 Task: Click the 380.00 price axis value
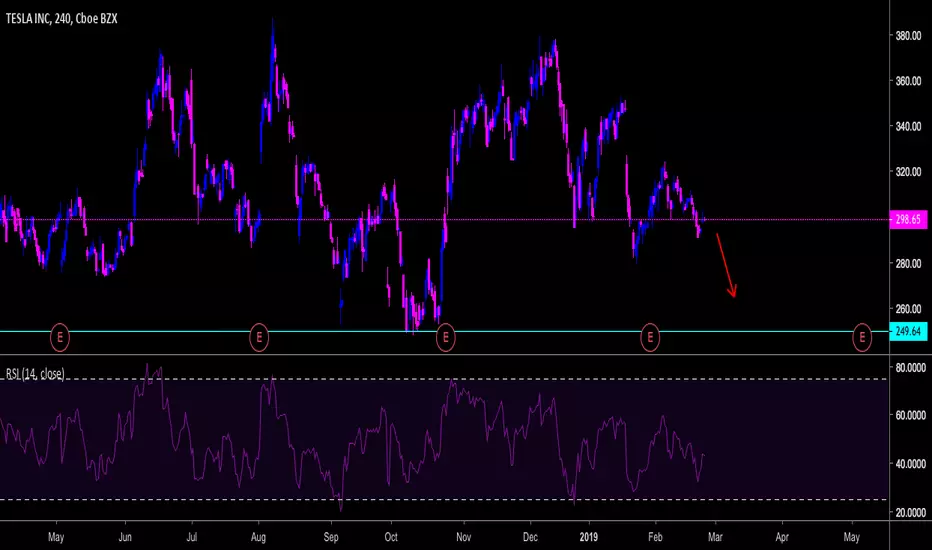[x=908, y=36]
